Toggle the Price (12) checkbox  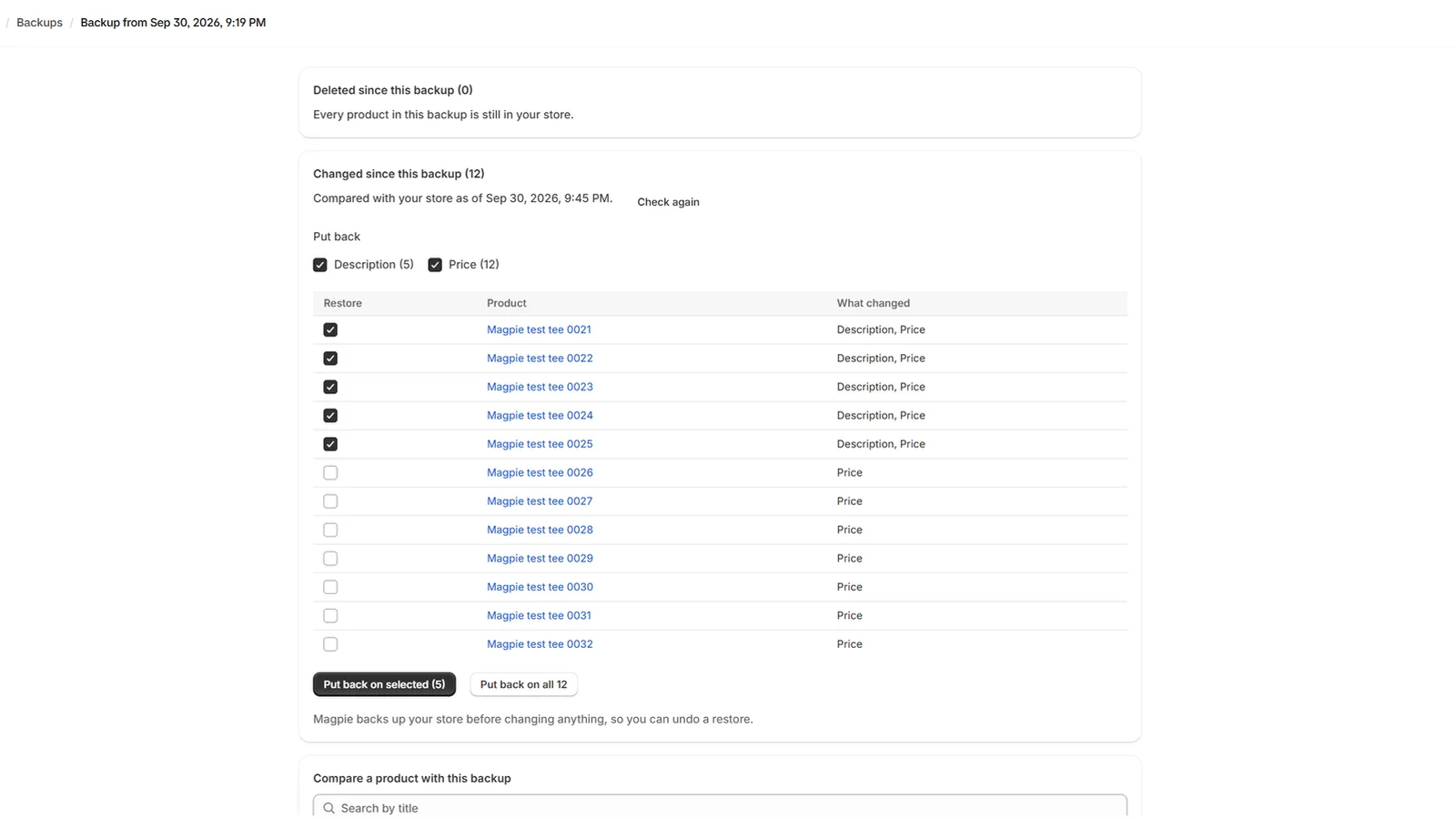point(435,265)
